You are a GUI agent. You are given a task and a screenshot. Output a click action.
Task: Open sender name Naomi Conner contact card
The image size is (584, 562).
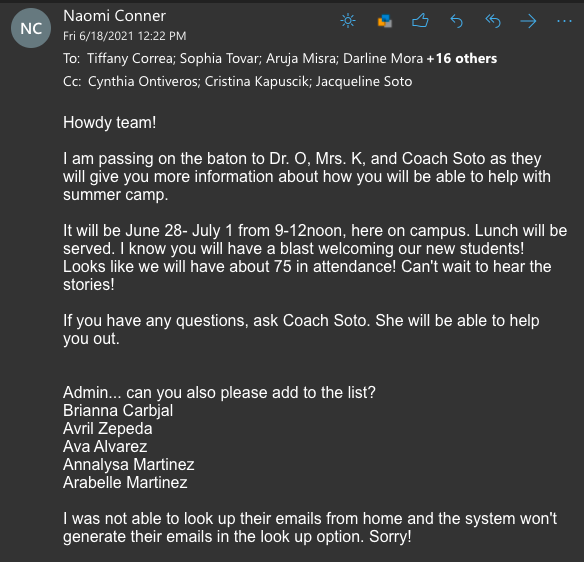114,16
